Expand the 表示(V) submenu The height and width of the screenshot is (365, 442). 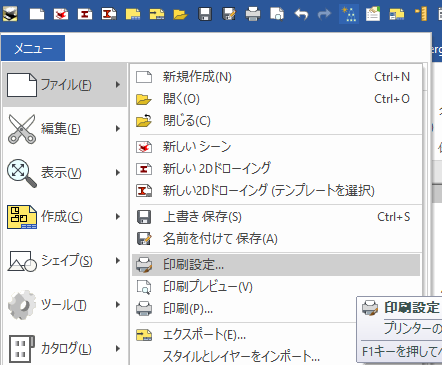65,173
